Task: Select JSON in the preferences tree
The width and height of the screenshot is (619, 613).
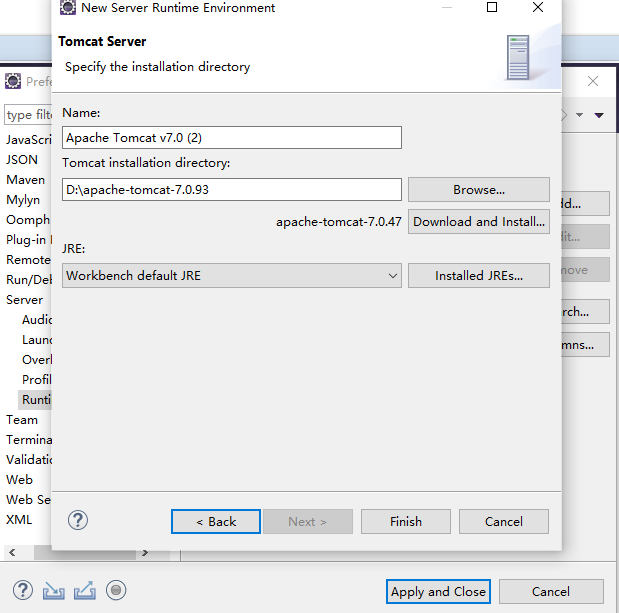Action: 22,159
